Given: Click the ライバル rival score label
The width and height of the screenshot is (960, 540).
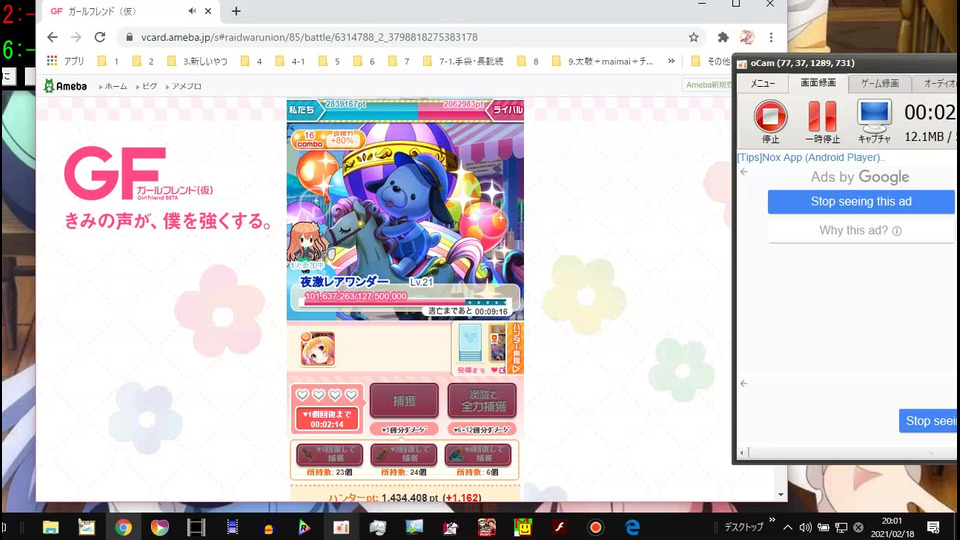Looking at the screenshot, I should (506, 110).
